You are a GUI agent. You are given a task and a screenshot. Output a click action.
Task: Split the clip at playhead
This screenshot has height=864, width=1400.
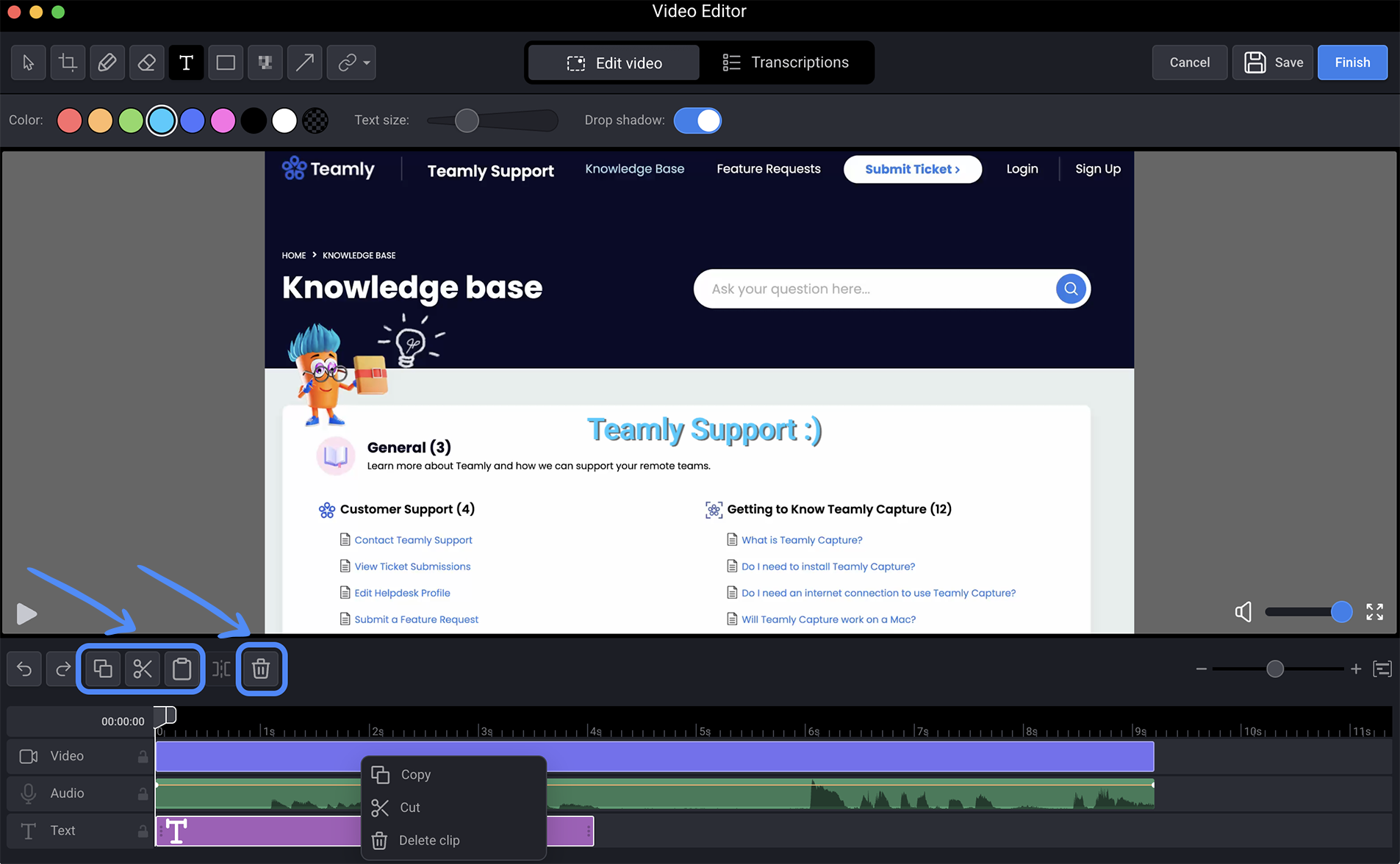(x=221, y=669)
